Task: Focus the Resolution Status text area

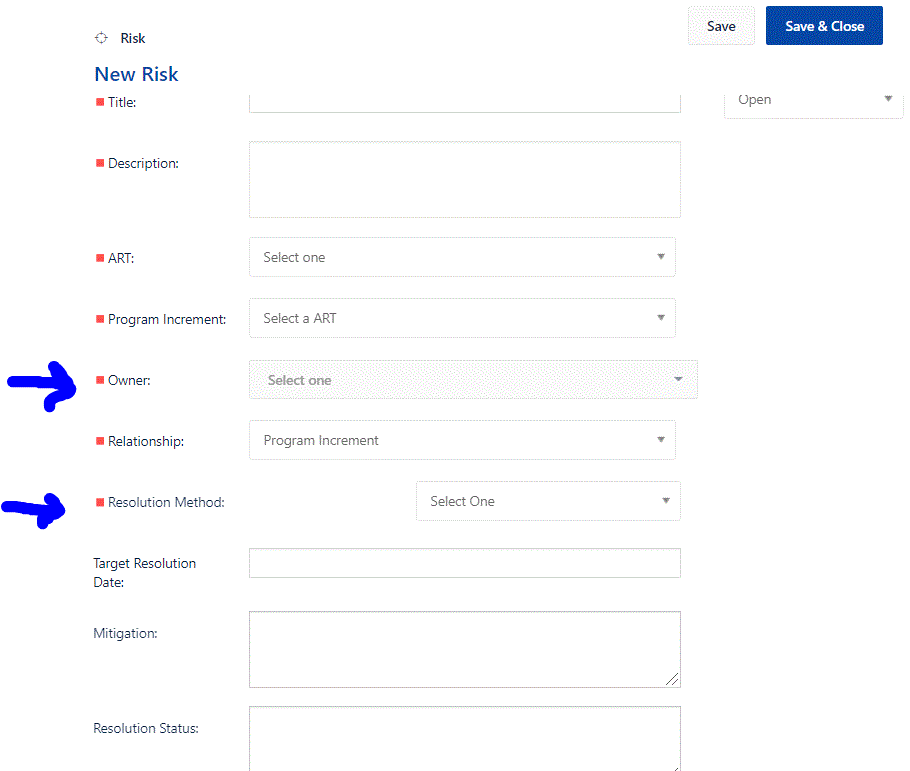Action: click(464, 735)
